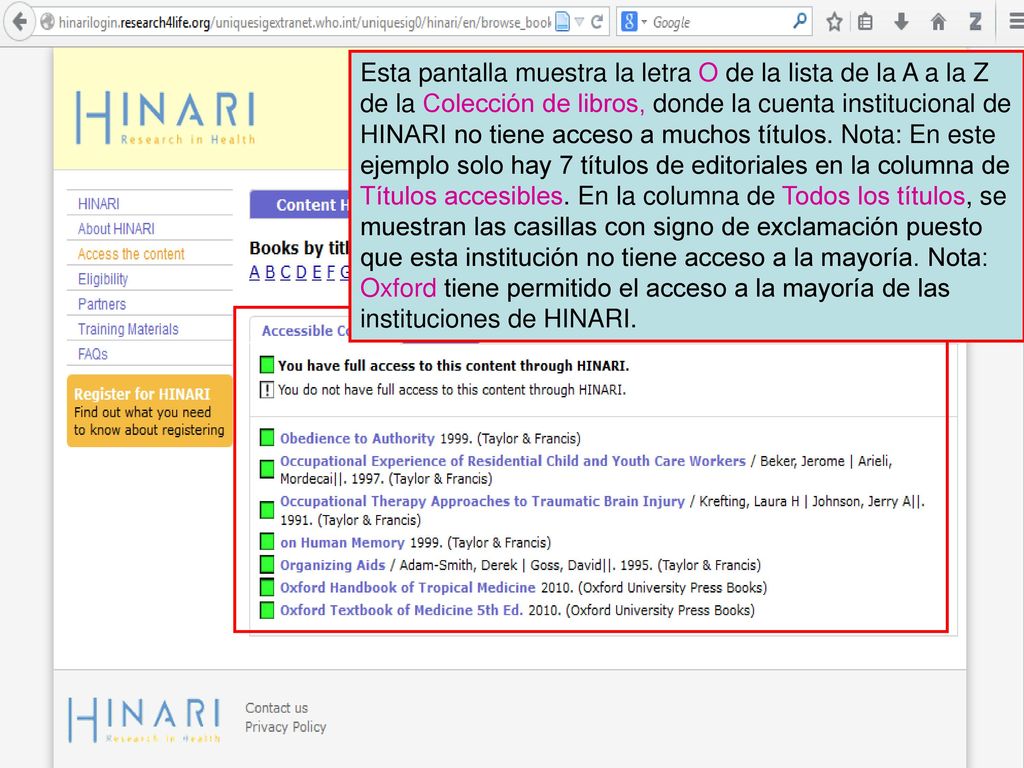
Task: Open the Partners sidebar link
Action: [101, 304]
